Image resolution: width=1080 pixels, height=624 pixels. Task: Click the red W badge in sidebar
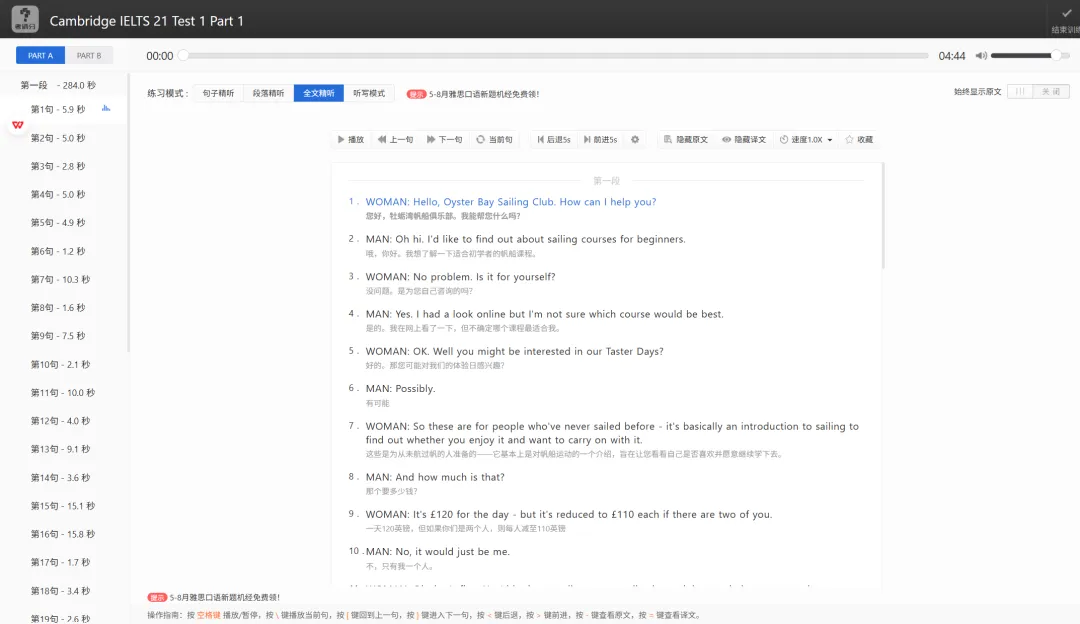(x=17, y=125)
